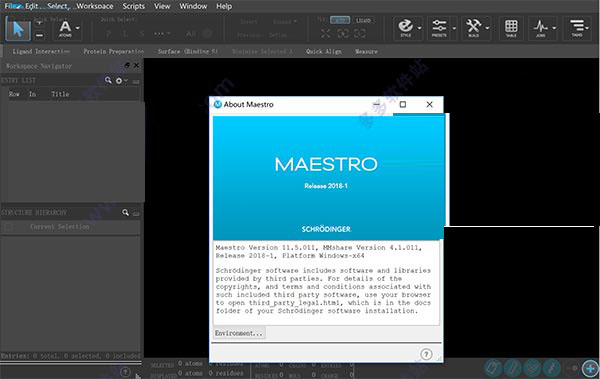Open the Presets sliders icon
This screenshot has width=600, height=379.
439,28
